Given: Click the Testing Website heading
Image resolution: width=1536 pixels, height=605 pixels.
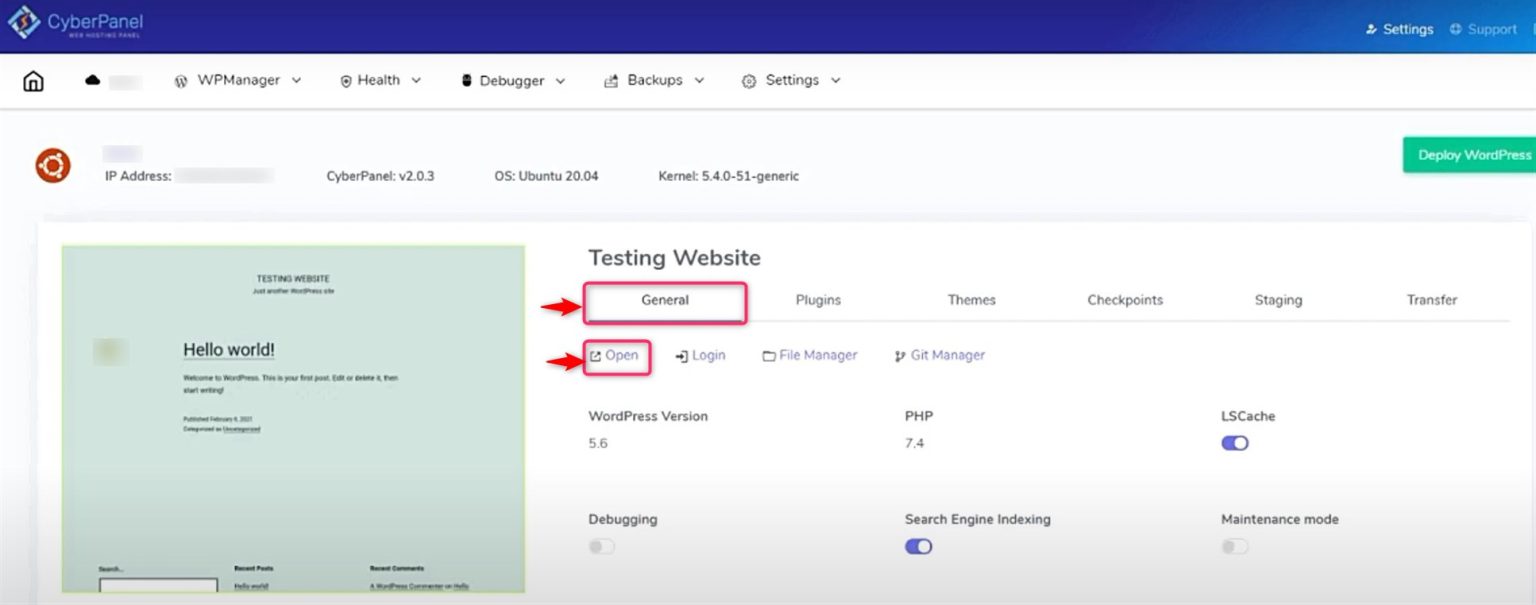Looking at the screenshot, I should point(675,258).
